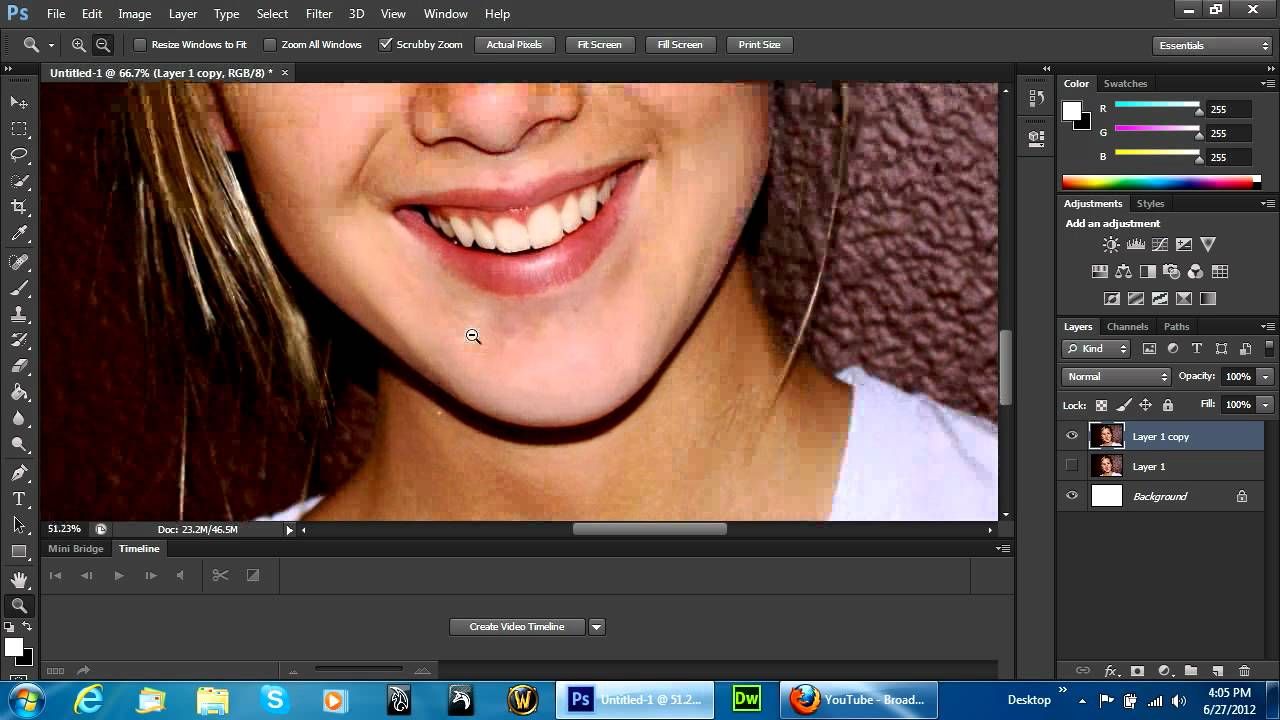The width and height of the screenshot is (1280, 720).
Task: Choose the Pen tool
Action: point(19,472)
